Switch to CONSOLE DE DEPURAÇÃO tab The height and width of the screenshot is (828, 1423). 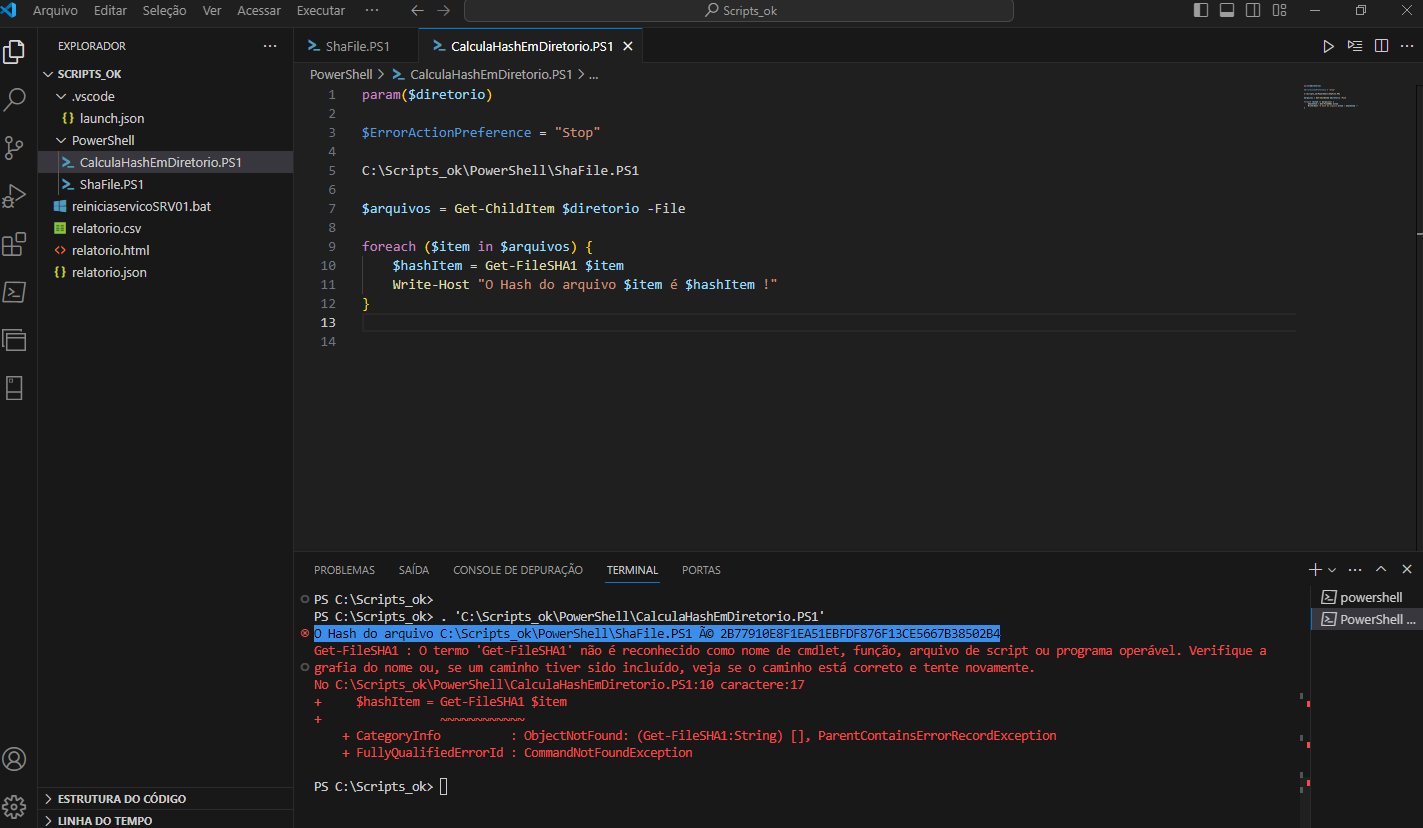click(x=518, y=570)
